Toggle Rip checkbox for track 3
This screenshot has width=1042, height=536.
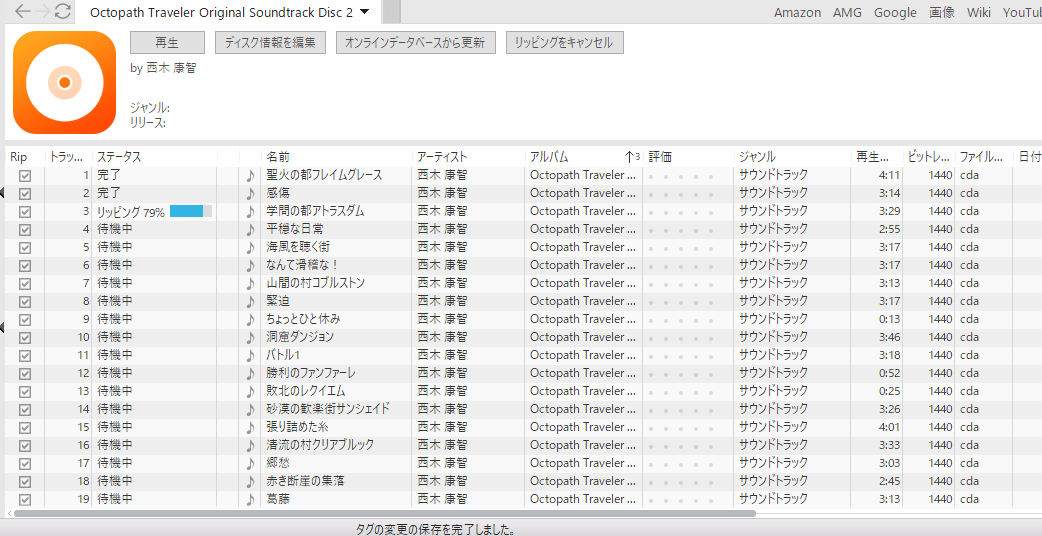tap(25, 212)
